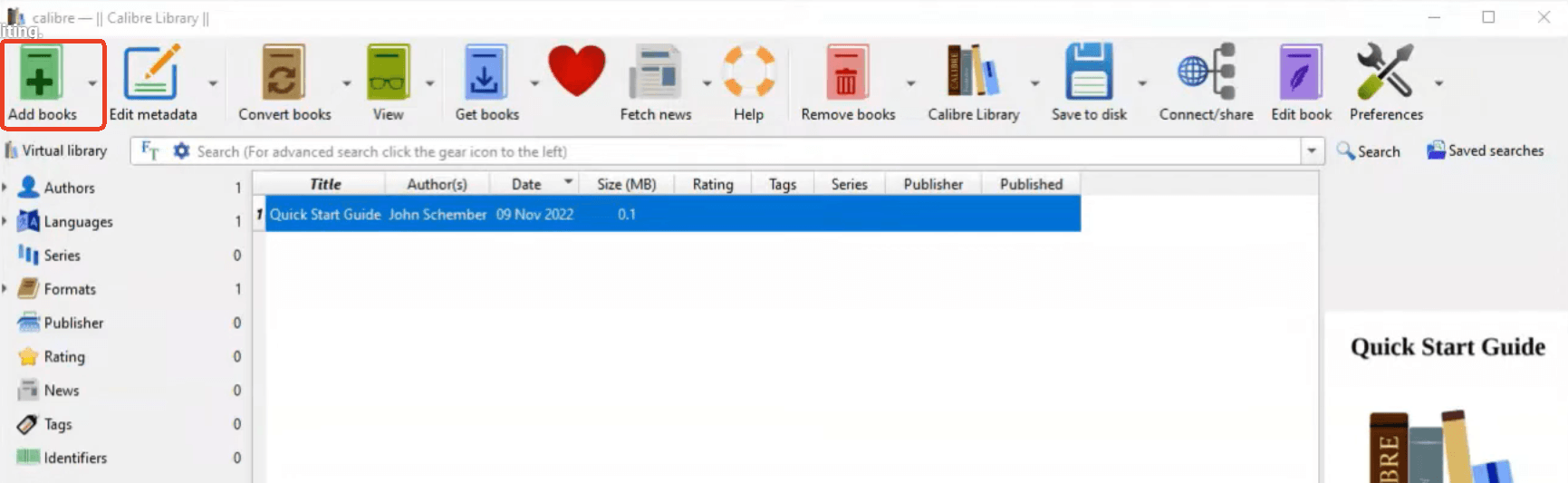Viewport: 1568px width, 483px height.
Task: Click the Convert books icon
Action: coord(284,72)
